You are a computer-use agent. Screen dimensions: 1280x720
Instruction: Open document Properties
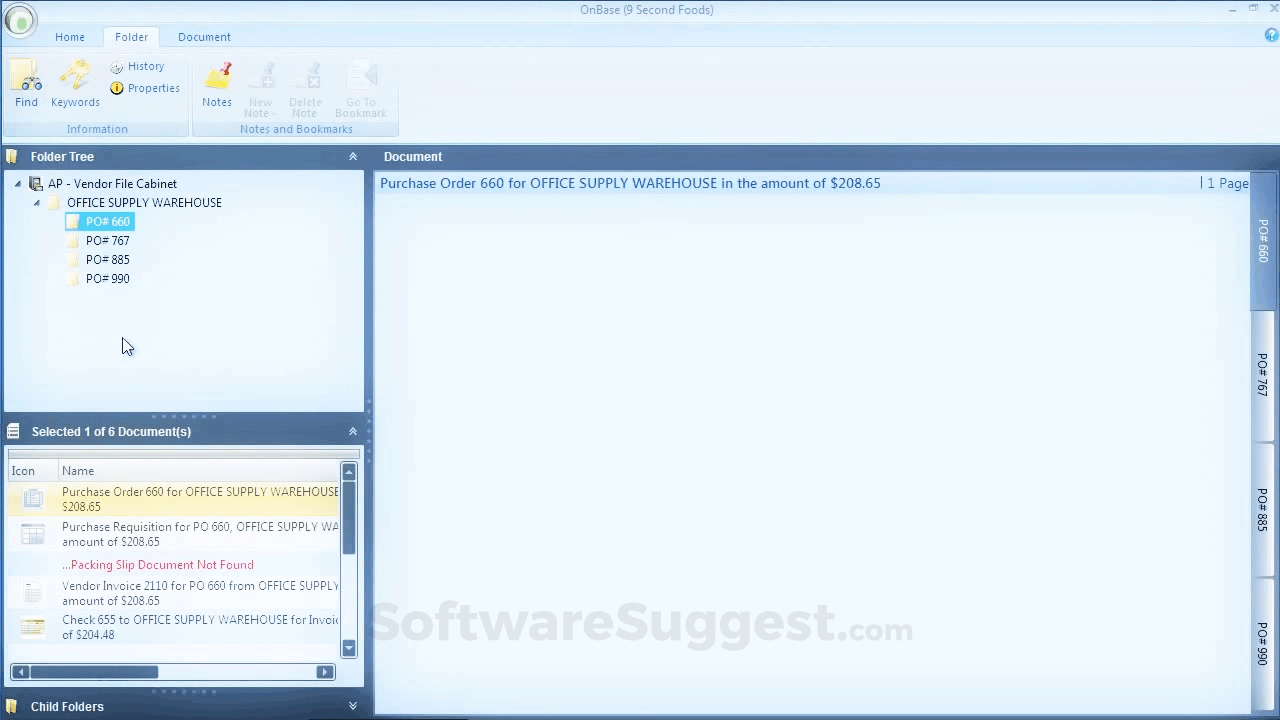(x=146, y=88)
